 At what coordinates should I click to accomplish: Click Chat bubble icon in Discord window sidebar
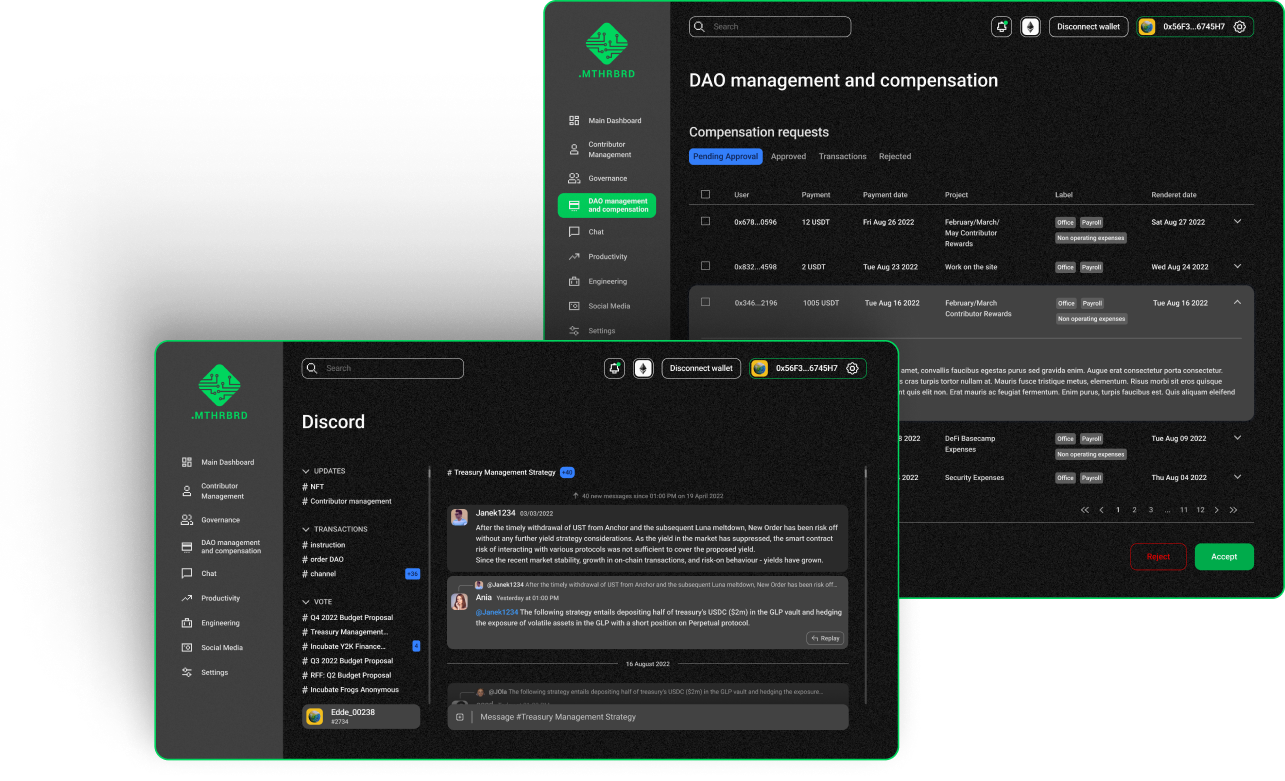[x=187, y=573]
